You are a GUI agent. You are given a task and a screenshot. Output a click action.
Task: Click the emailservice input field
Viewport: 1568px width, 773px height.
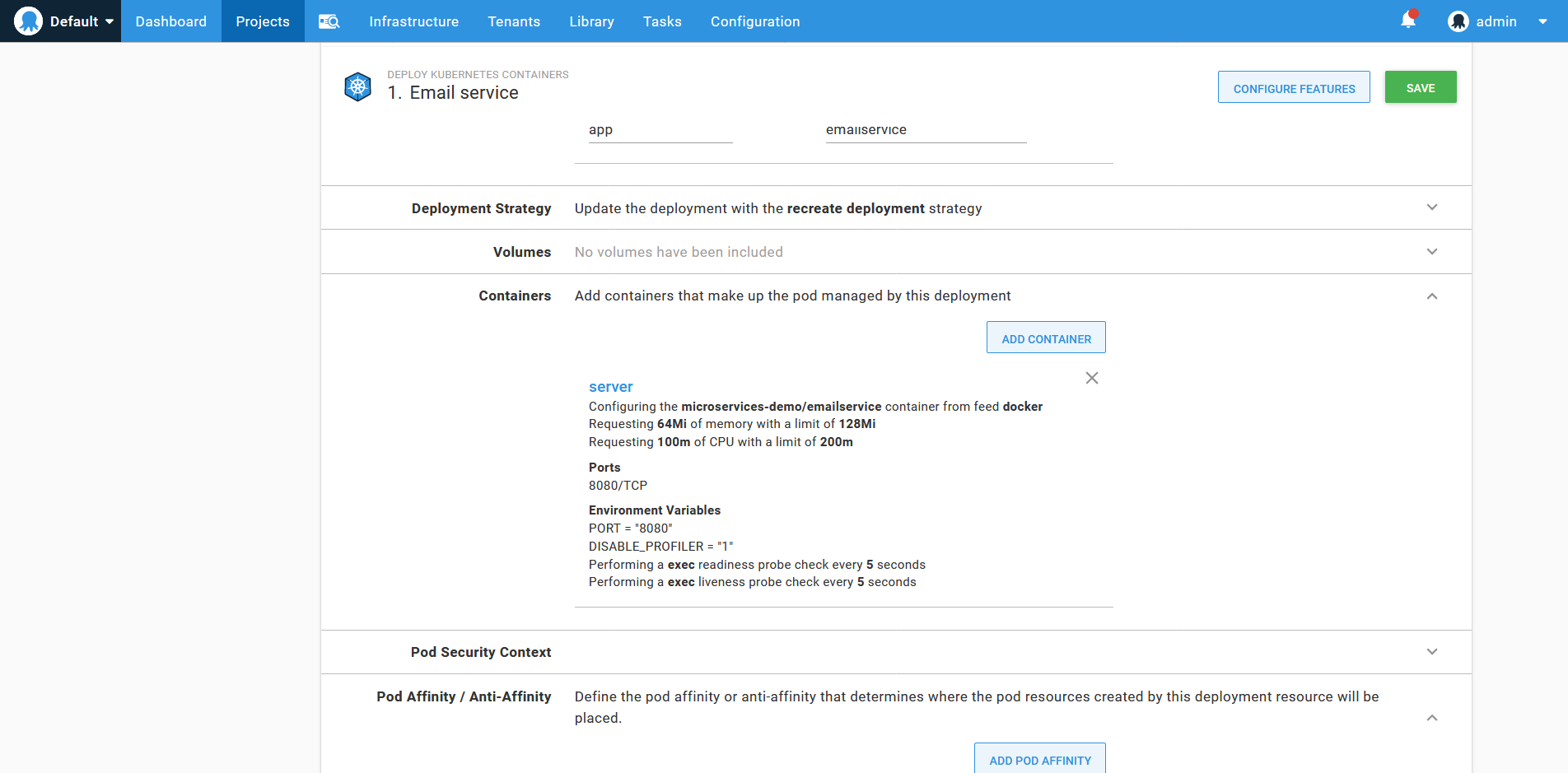tap(925, 129)
